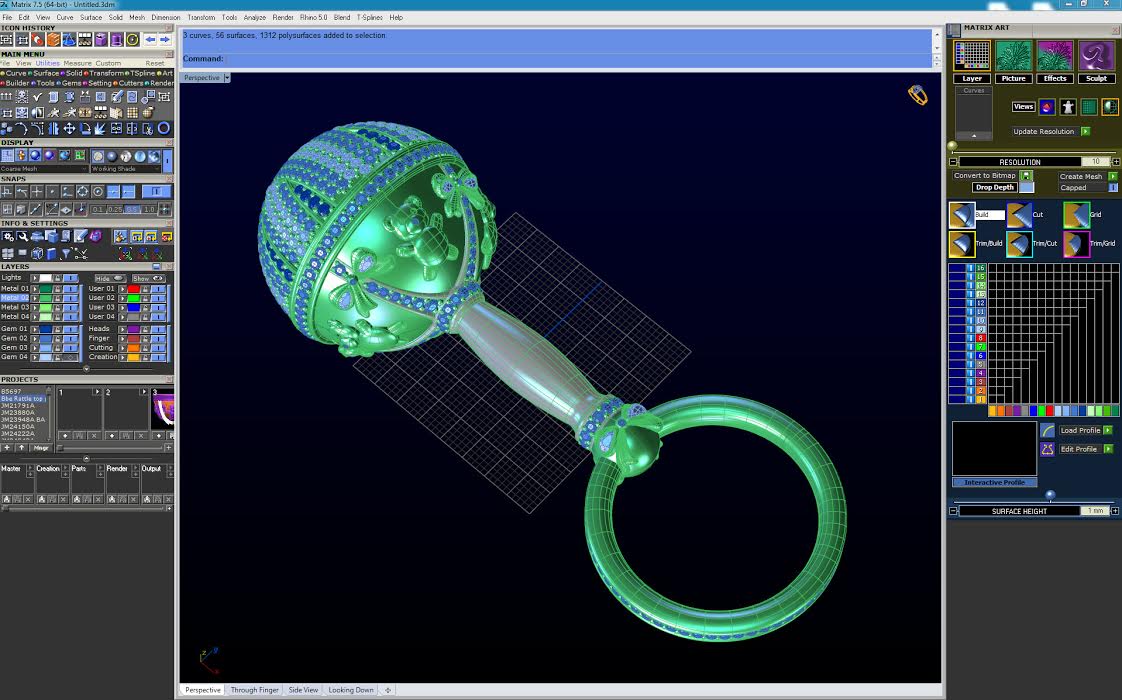Click the Edit Profile icon

[x=1047, y=449]
